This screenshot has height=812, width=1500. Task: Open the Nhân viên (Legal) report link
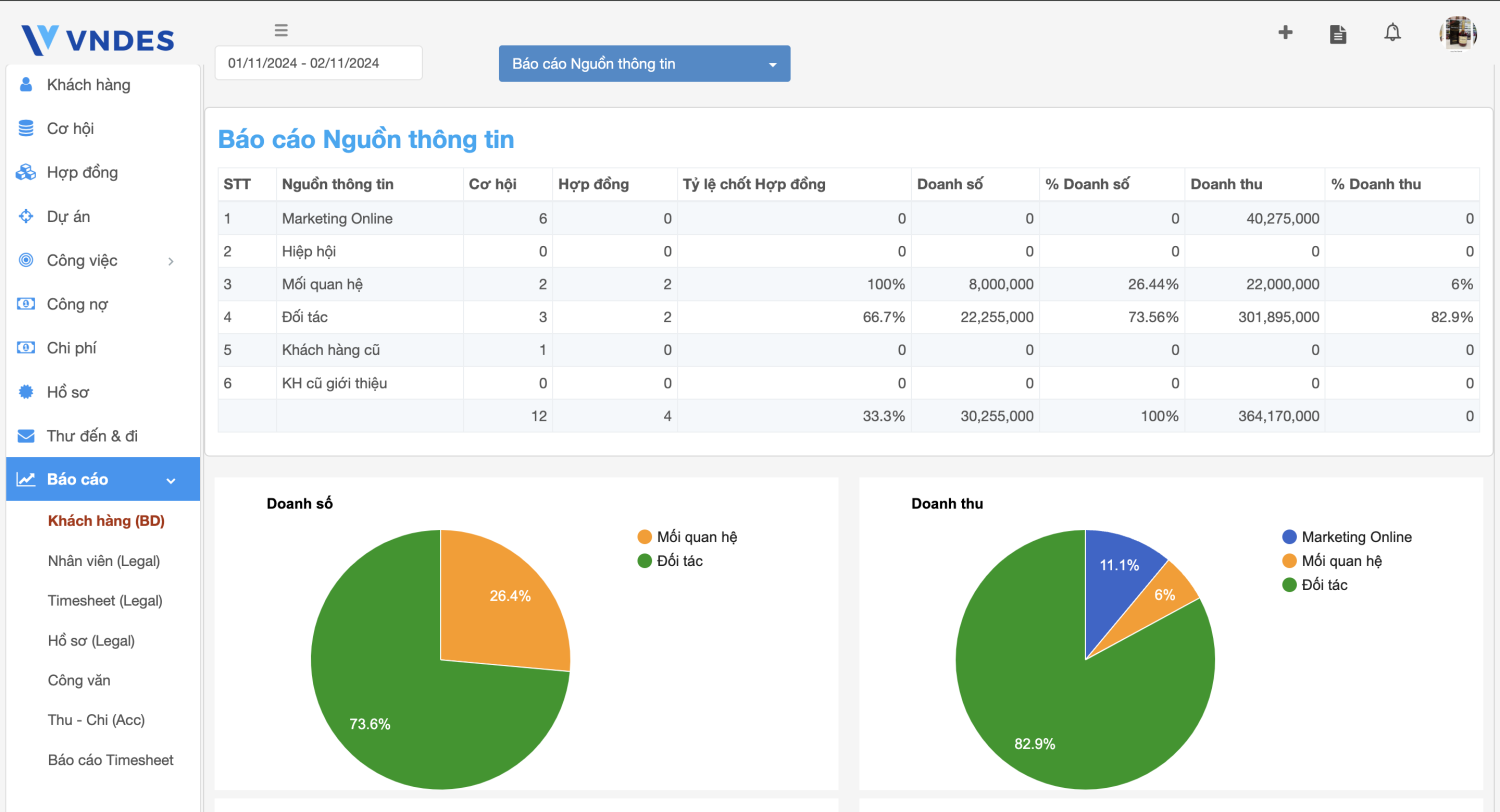click(x=104, y=561)
